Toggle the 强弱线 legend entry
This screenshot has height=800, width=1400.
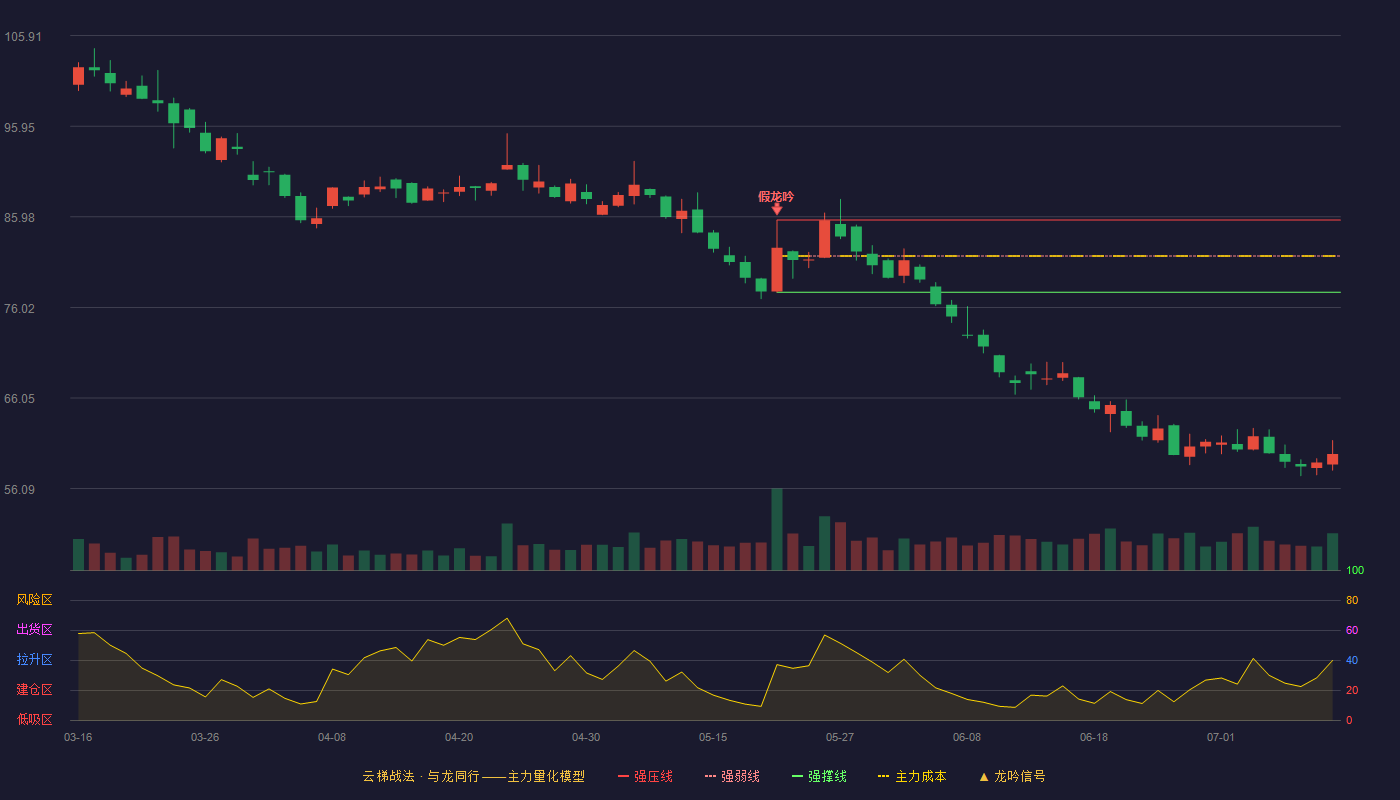click(x=732, y=776)
